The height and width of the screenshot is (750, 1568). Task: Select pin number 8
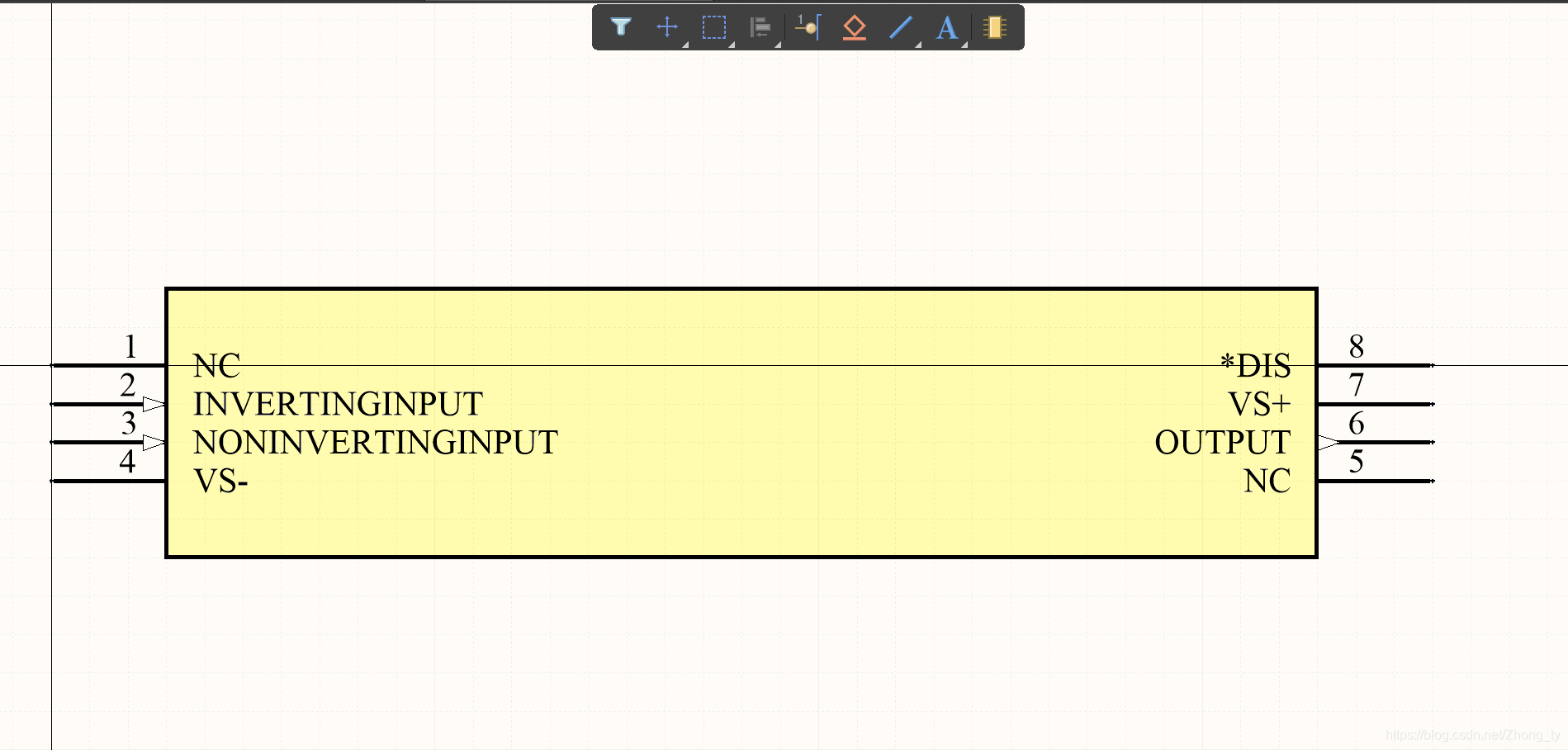(x=1357, y=346)
